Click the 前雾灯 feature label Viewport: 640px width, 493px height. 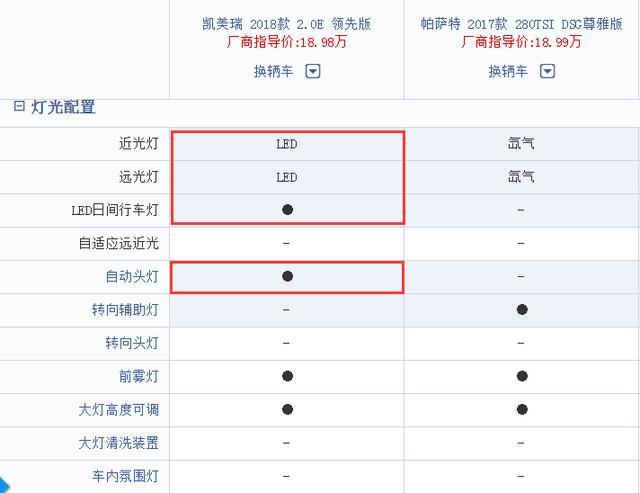[138, 376]
